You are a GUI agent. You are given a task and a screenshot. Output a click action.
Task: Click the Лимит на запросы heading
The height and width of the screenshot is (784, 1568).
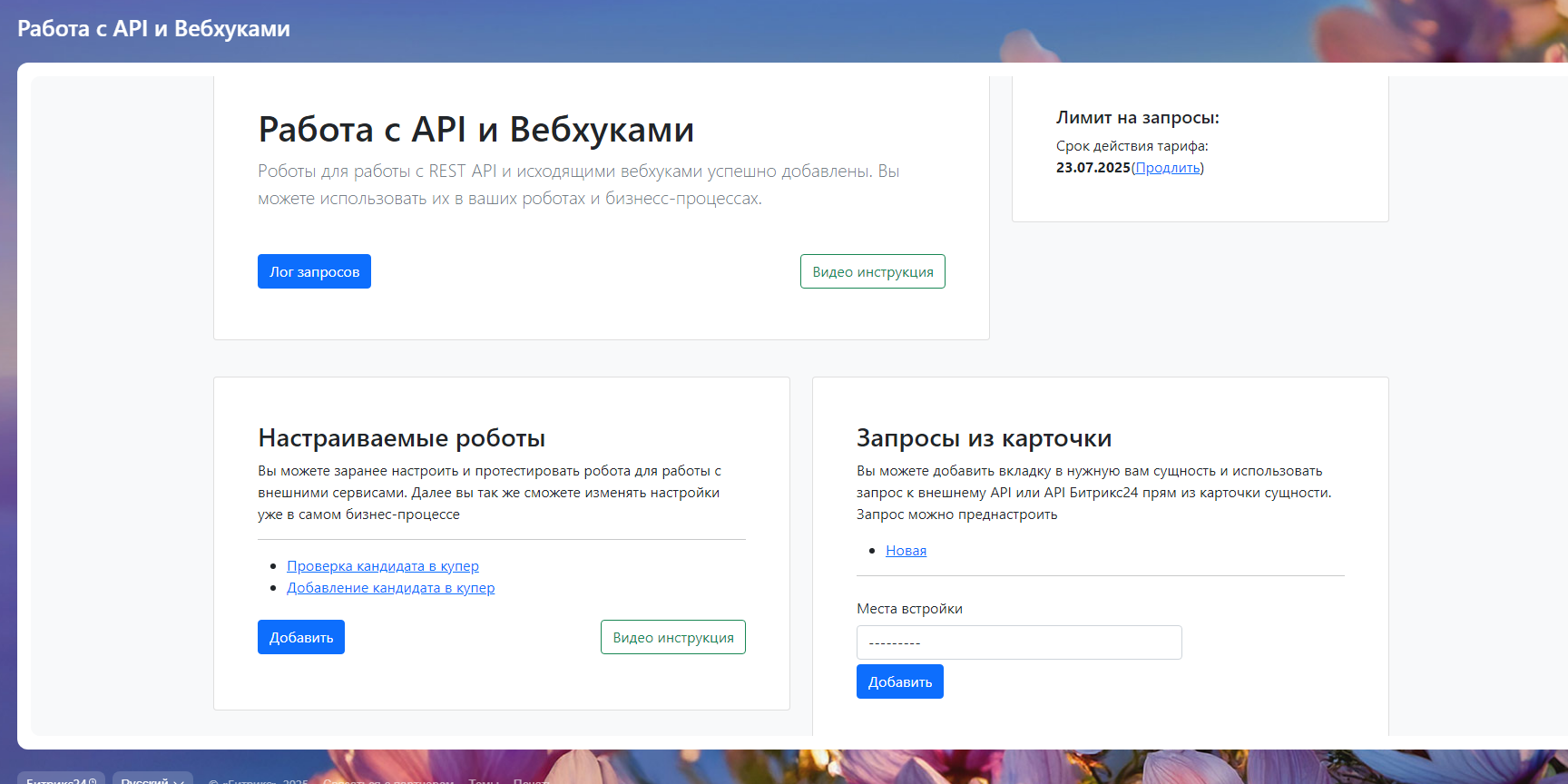point(1137,118)
